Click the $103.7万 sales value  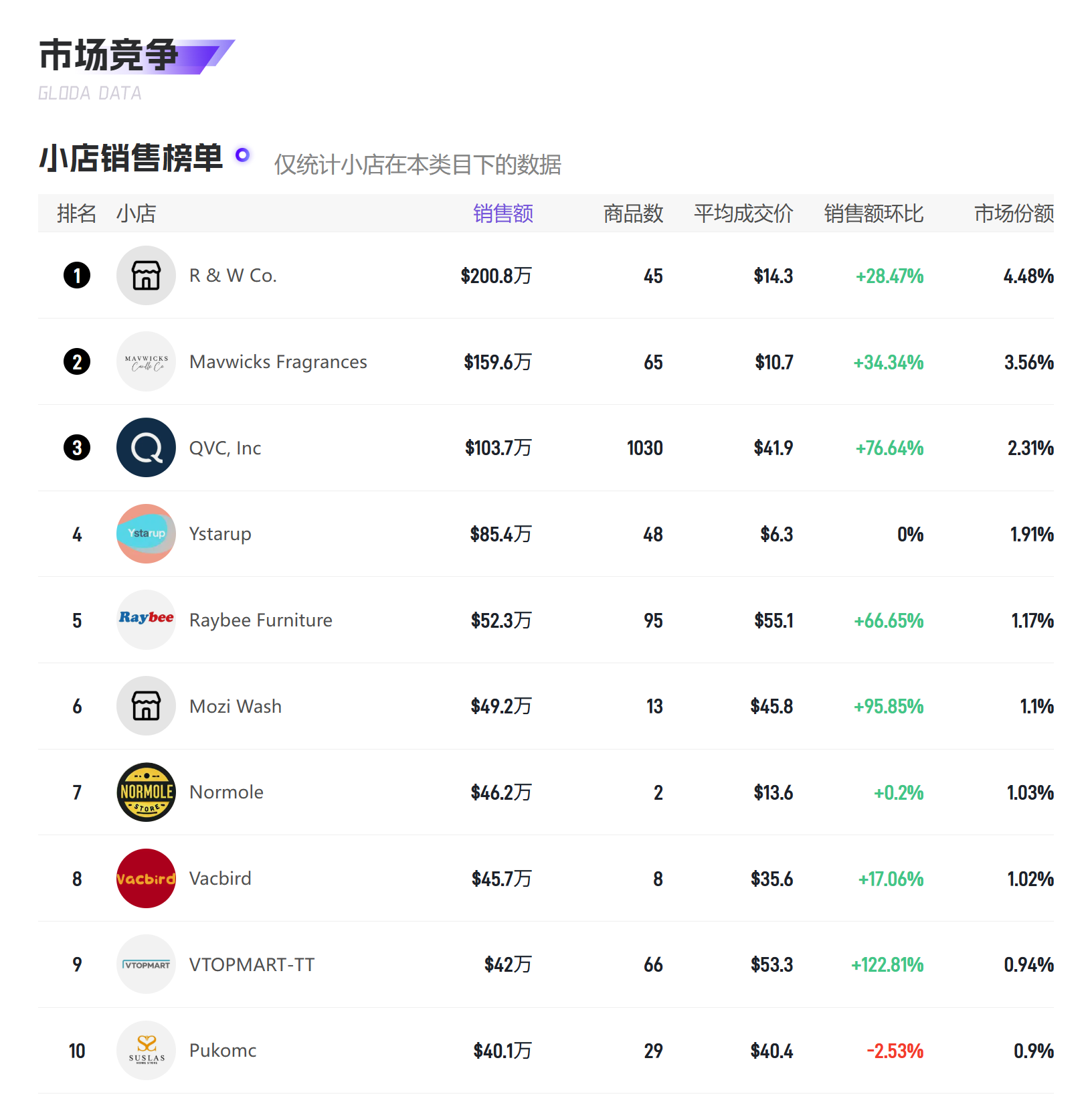click(x=498, y=448)
